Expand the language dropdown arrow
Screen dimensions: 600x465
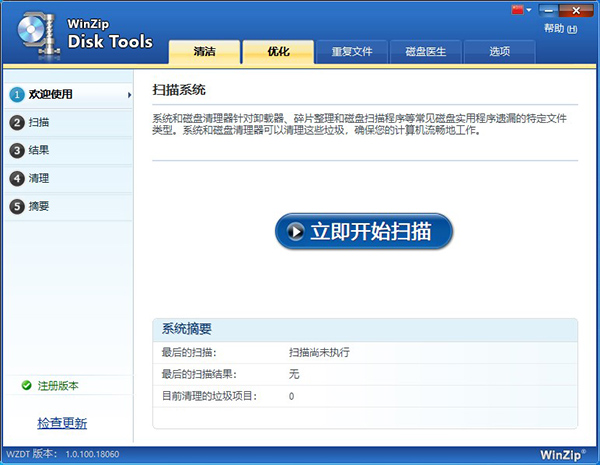[529, 10]
